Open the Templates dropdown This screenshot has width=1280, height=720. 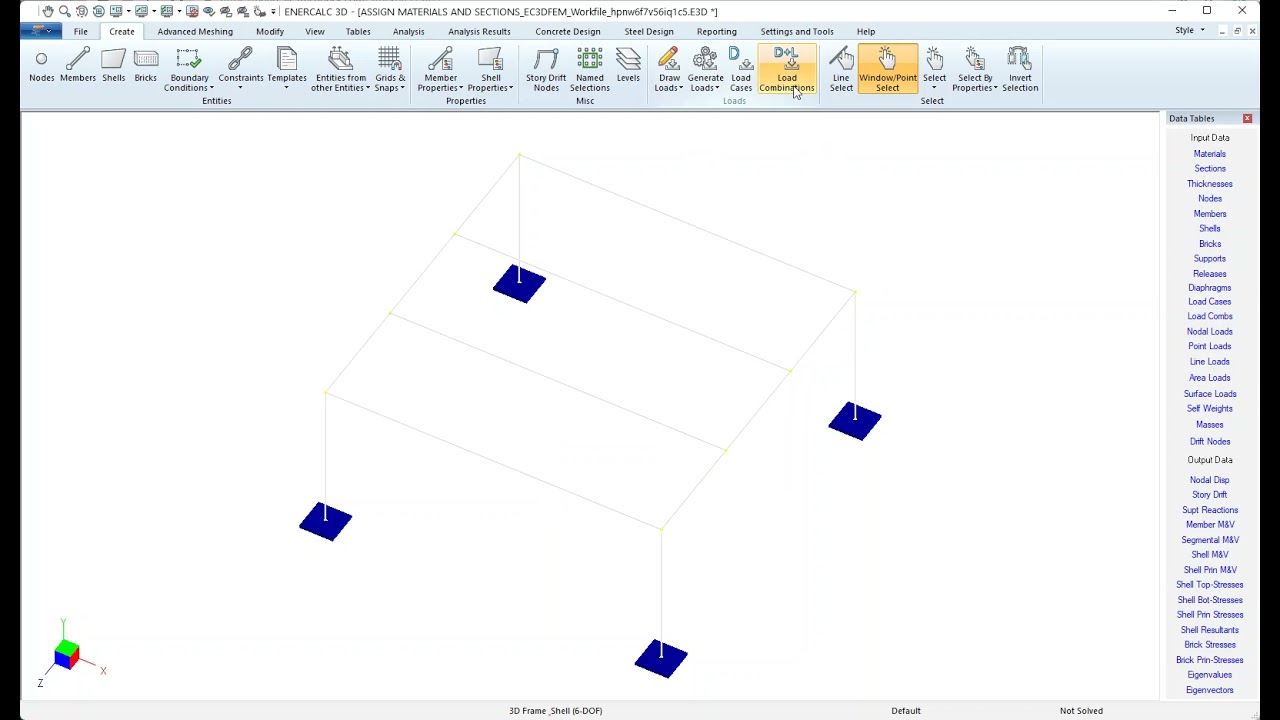[287, 70]
